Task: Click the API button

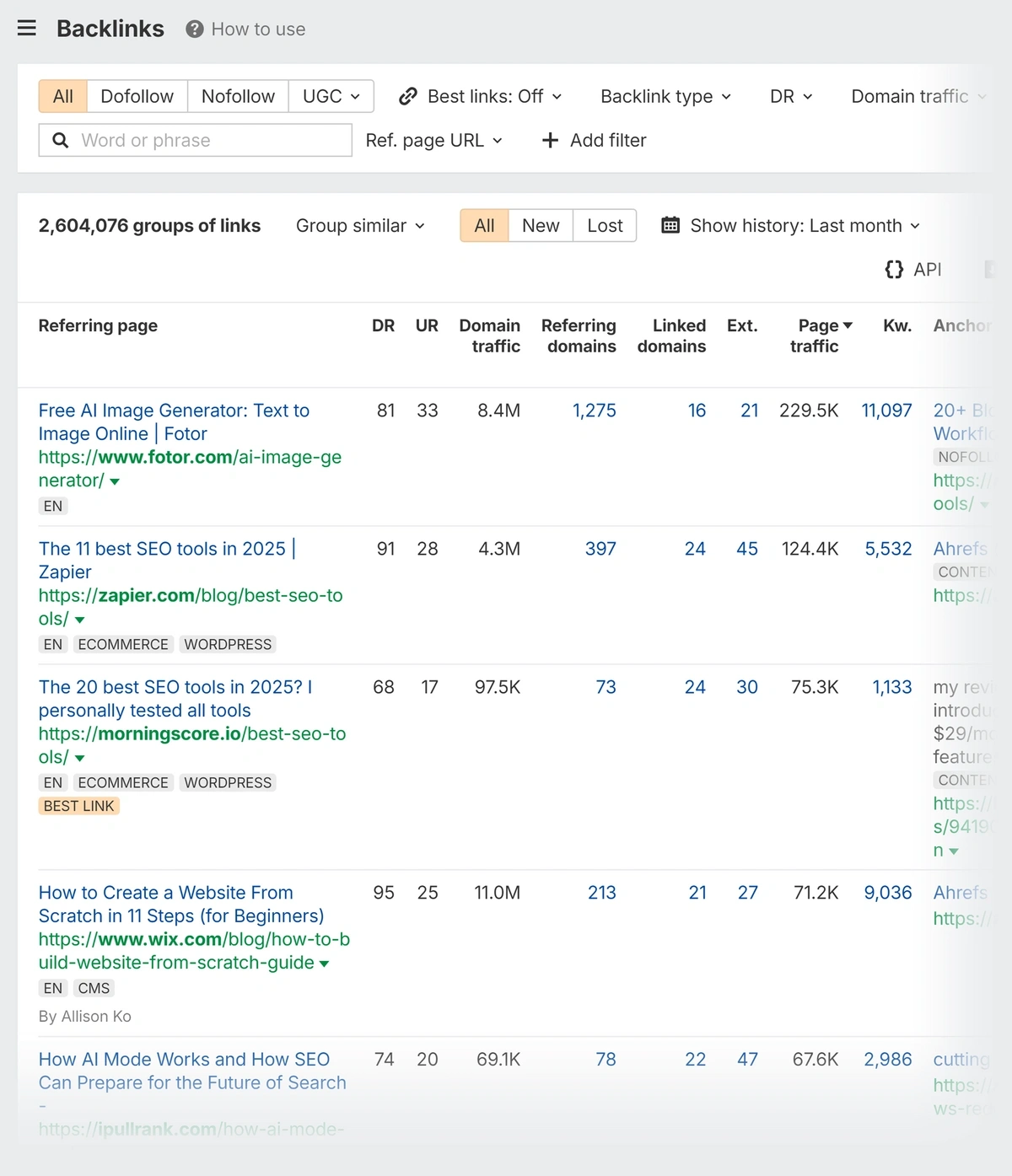Action: click(912, 269)
